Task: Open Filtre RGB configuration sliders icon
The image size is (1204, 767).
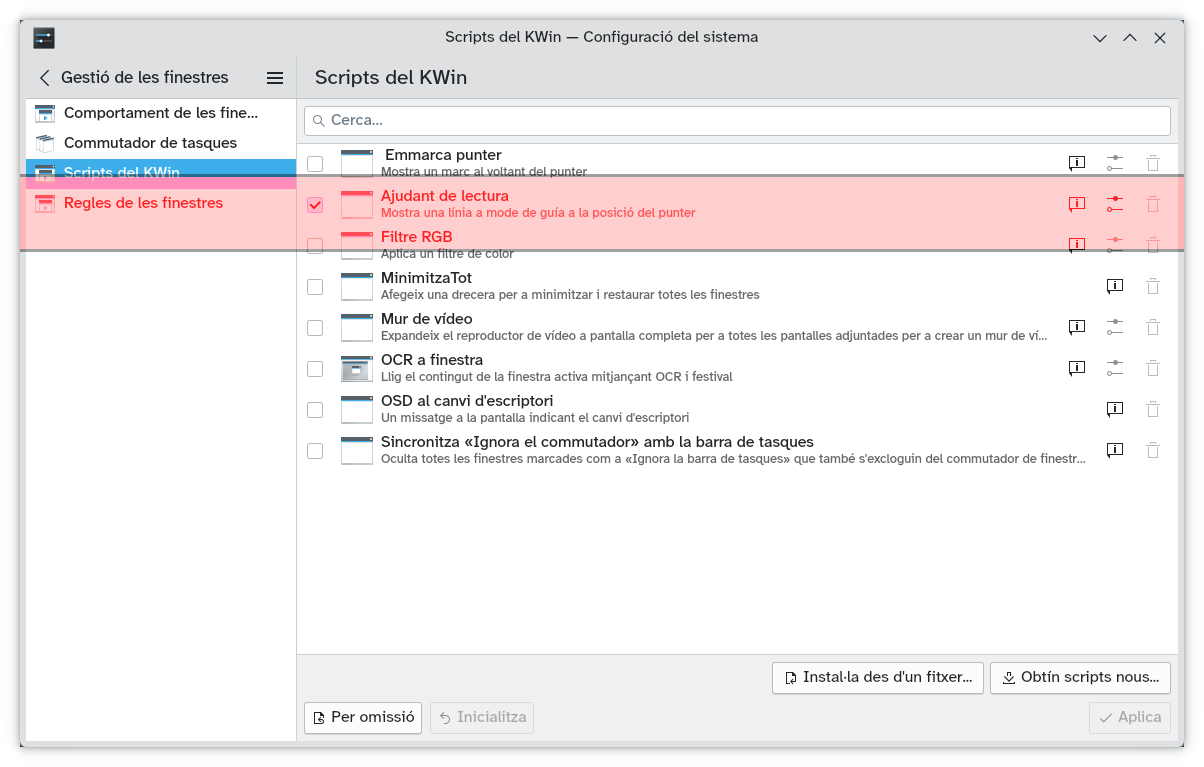Action: click(x=1115, y=245)
